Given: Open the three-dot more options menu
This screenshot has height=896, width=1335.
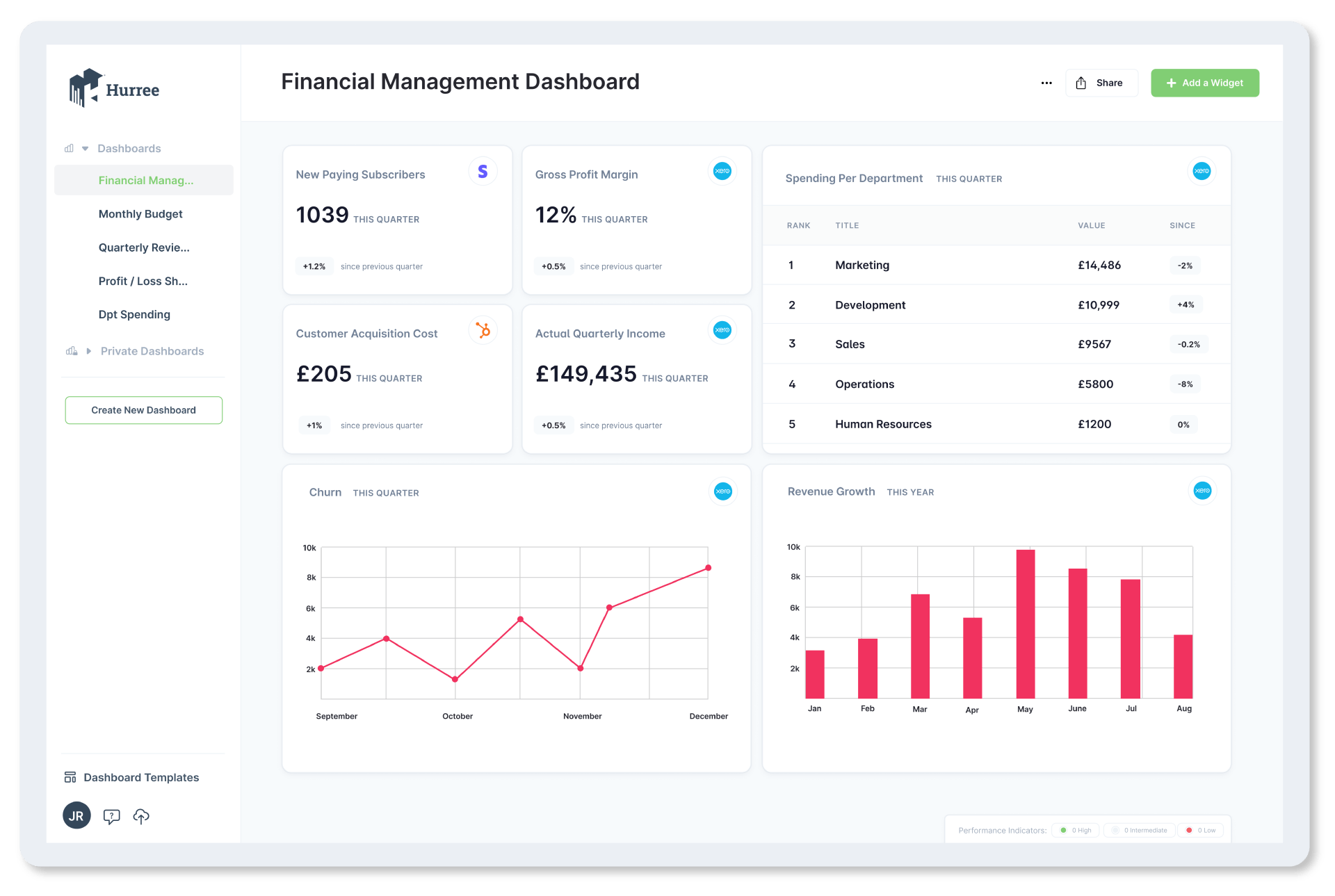Looking at the screenshot, I should tap(1046, 83).
